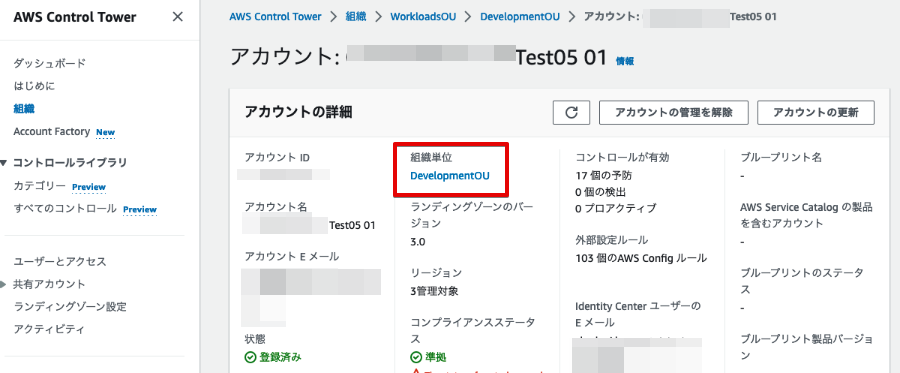Go to ランディングゾーン設定 in the sidebar
900x373 pixels.
click(70, 307)
